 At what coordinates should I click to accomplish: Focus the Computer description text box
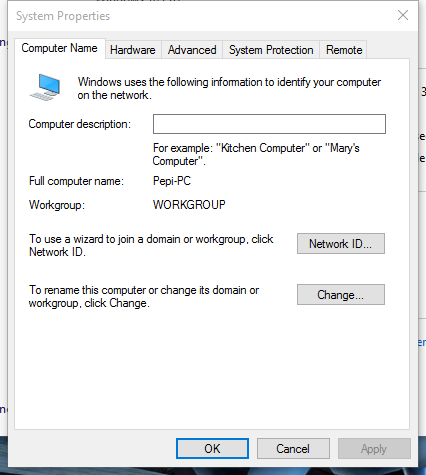269,124
